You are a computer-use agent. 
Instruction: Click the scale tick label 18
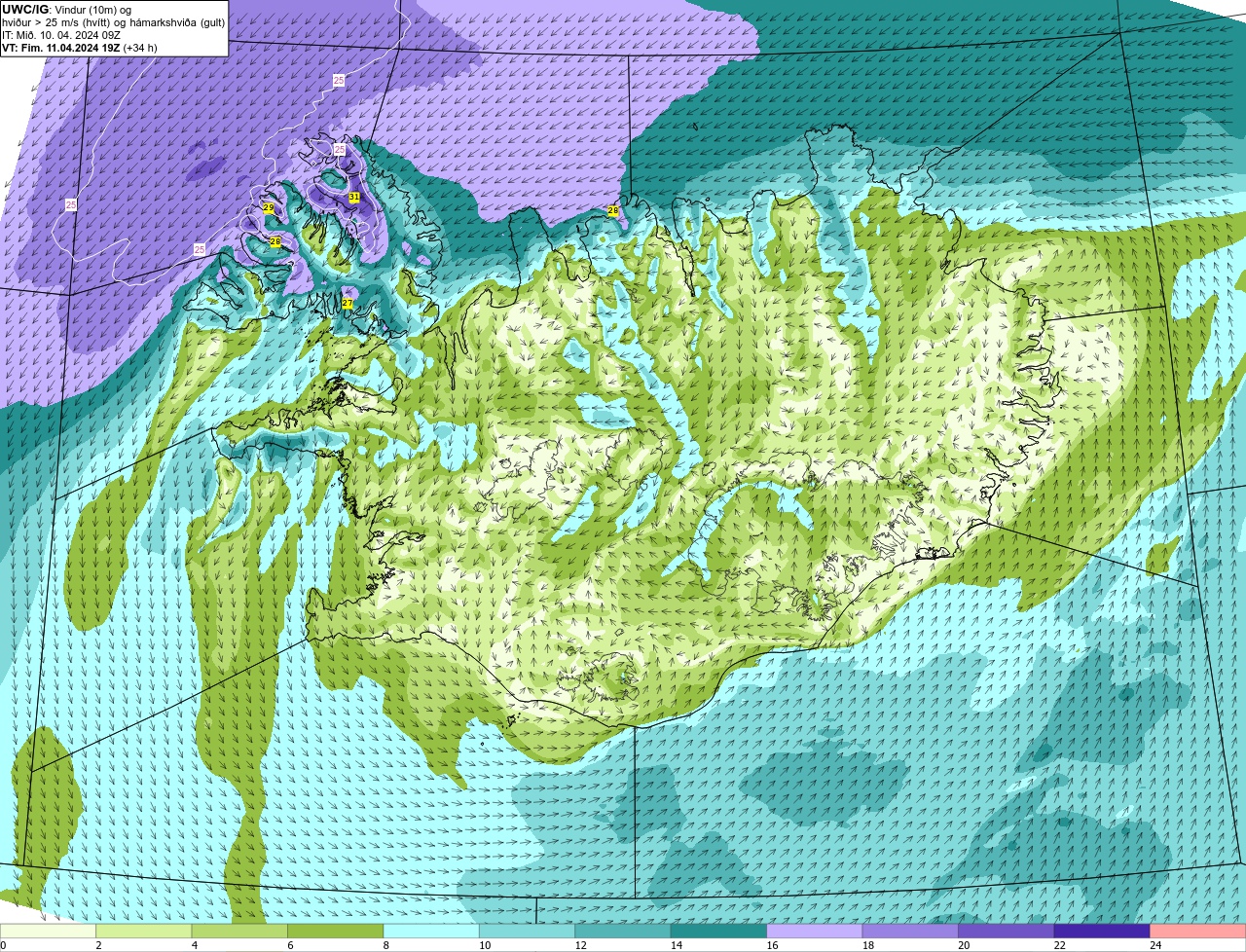tap(868, 945)
